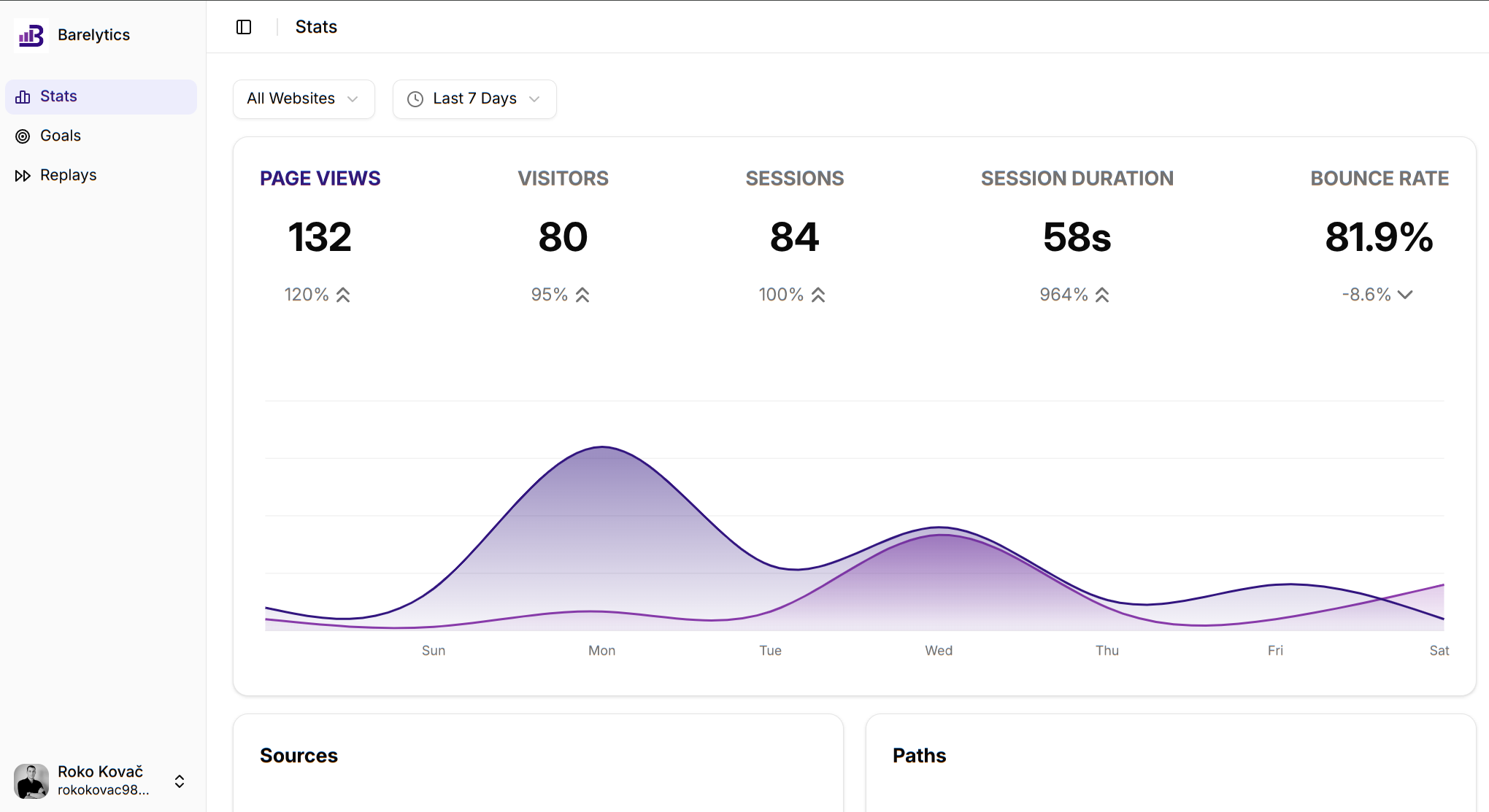Click the clock icon in date filter

tap(415, 99)
